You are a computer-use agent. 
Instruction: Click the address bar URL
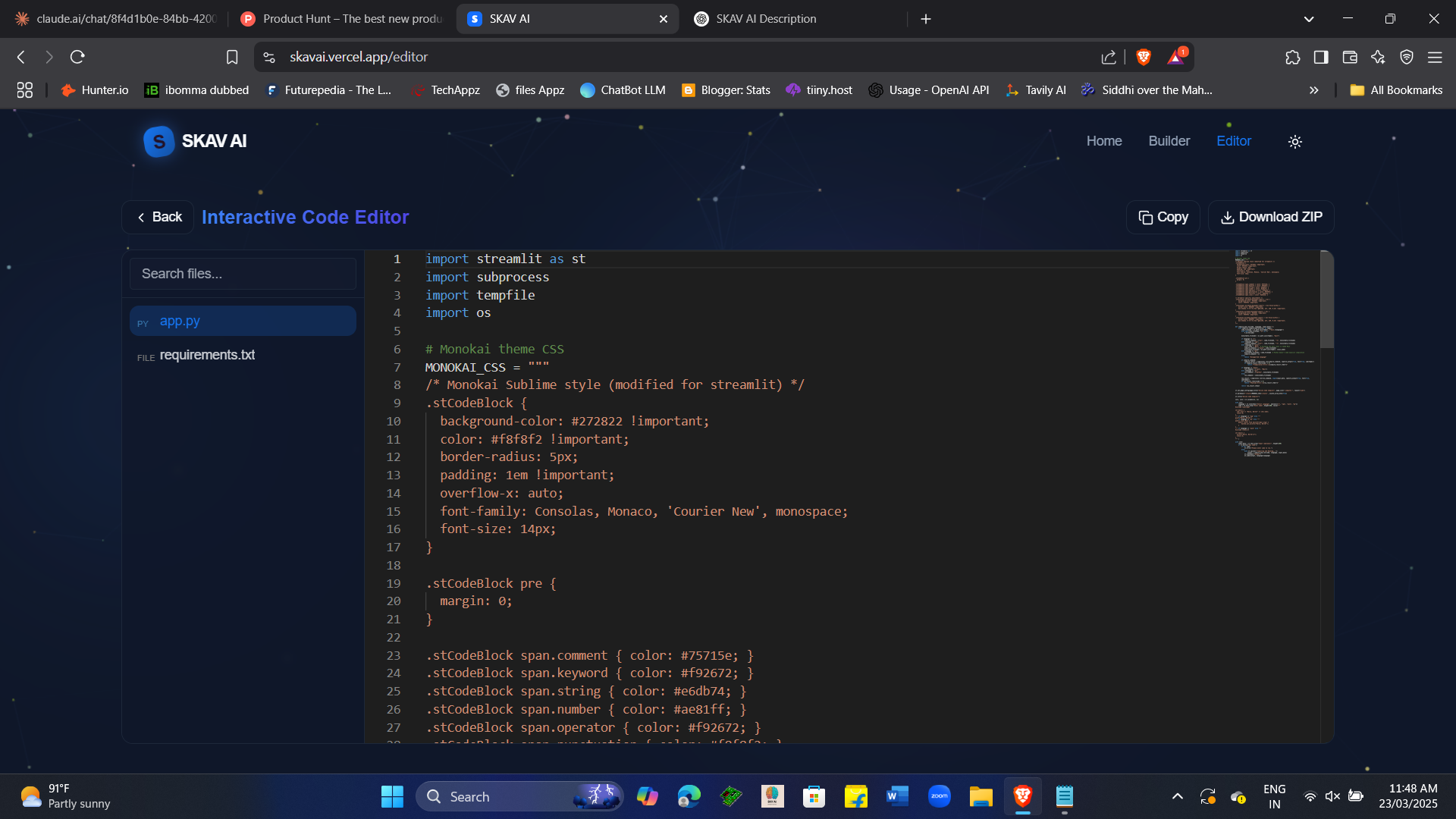359,57
